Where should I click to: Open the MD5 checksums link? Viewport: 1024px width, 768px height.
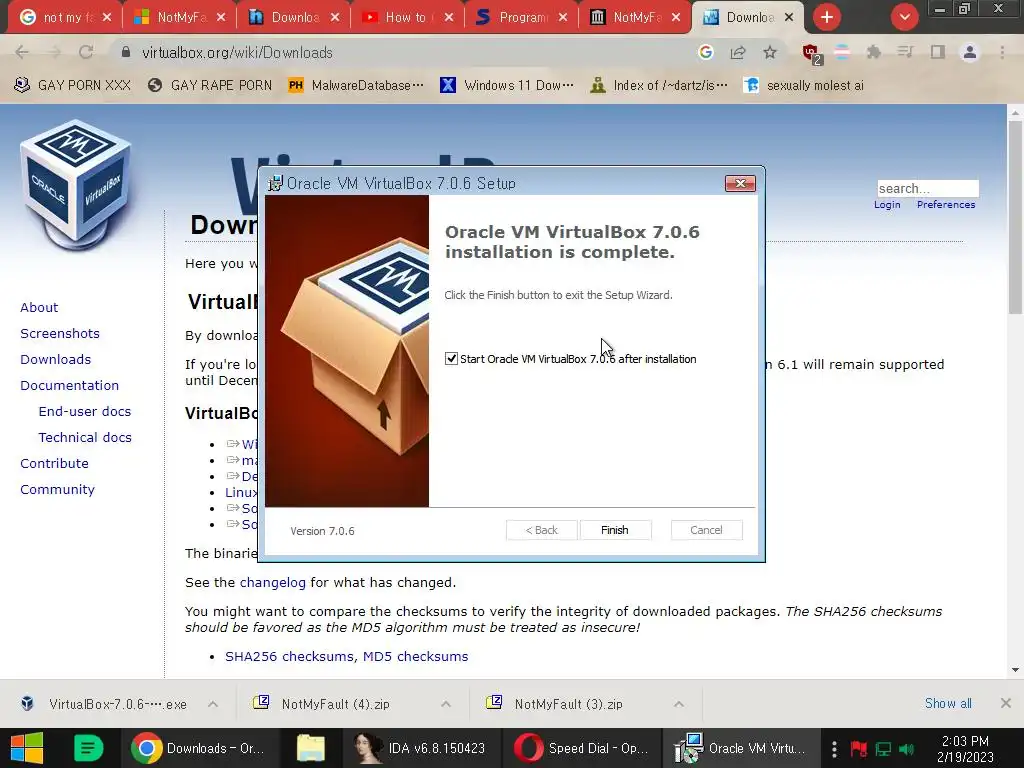(x=415, y=656)
